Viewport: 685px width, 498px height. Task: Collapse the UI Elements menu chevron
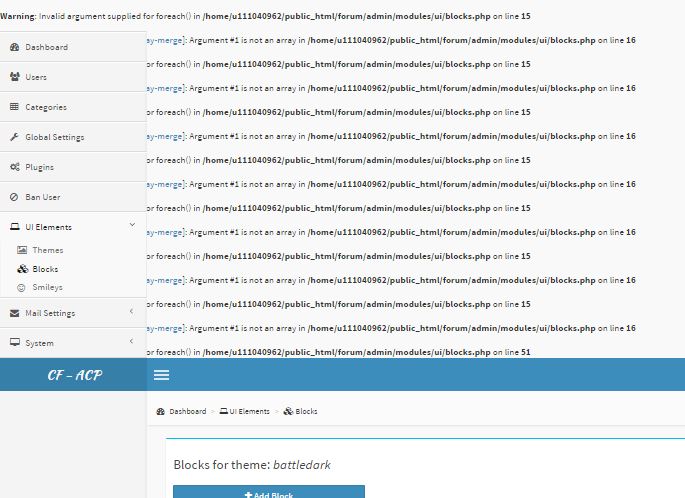[x=132, y=225]
